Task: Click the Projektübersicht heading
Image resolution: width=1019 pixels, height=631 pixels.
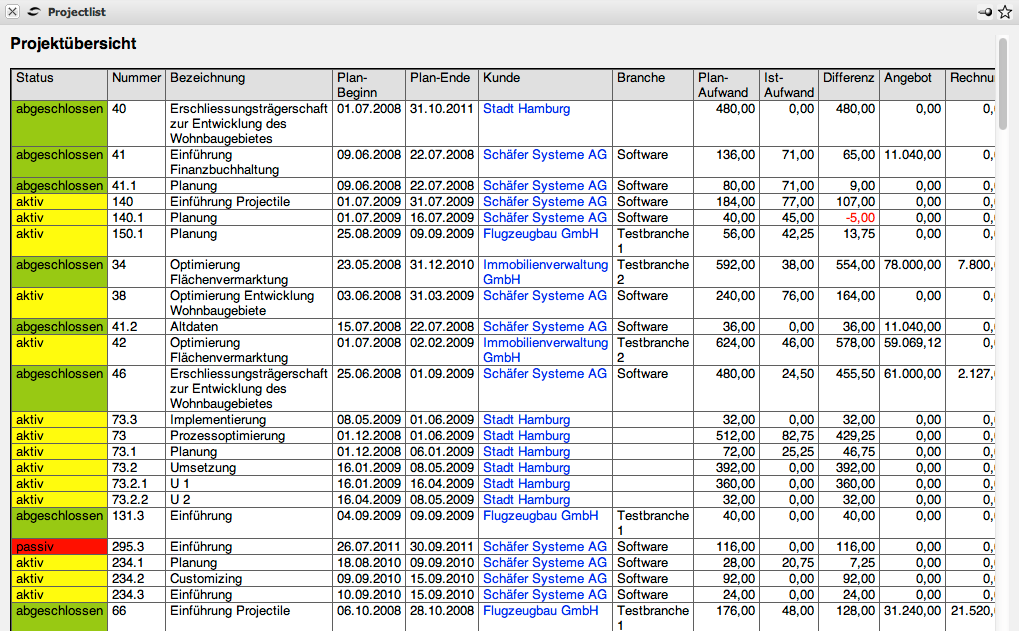Action: (x=73, y=44)
